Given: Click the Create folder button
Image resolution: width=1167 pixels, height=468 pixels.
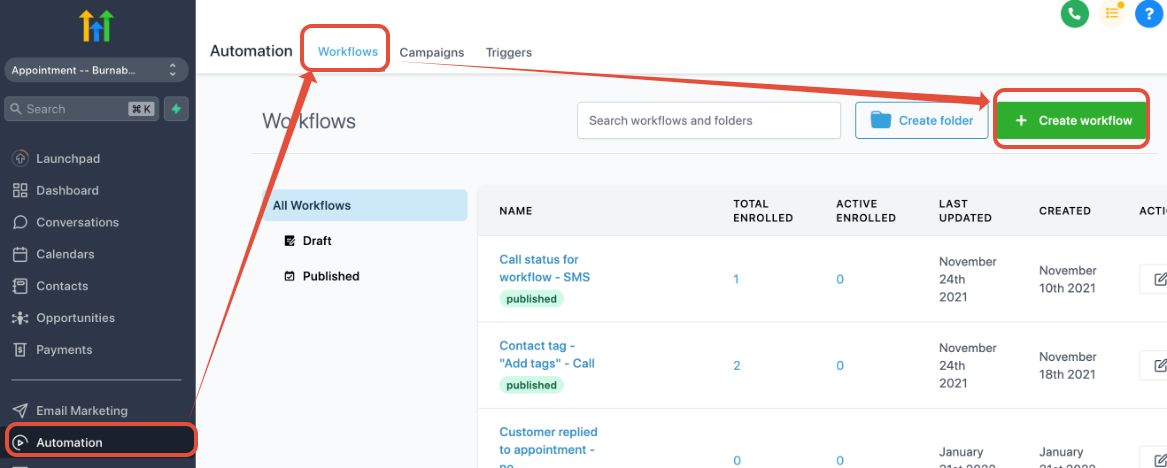Looking at the screenshot, I should pos(921,120).
